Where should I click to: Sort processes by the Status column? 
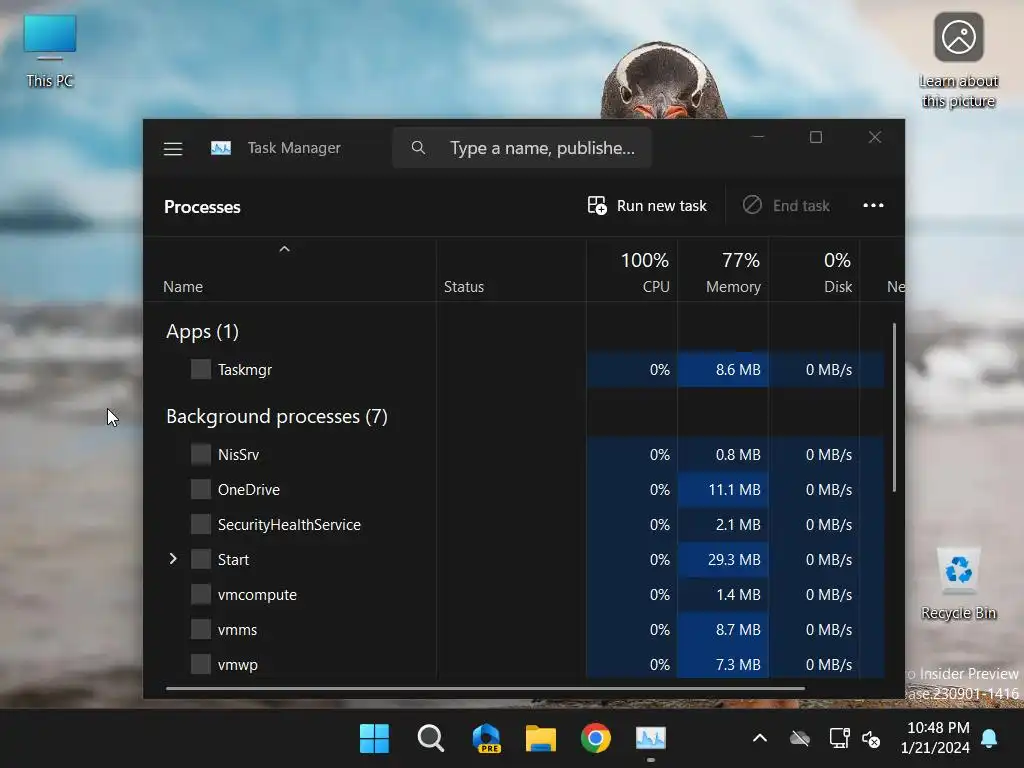[464, 287]
